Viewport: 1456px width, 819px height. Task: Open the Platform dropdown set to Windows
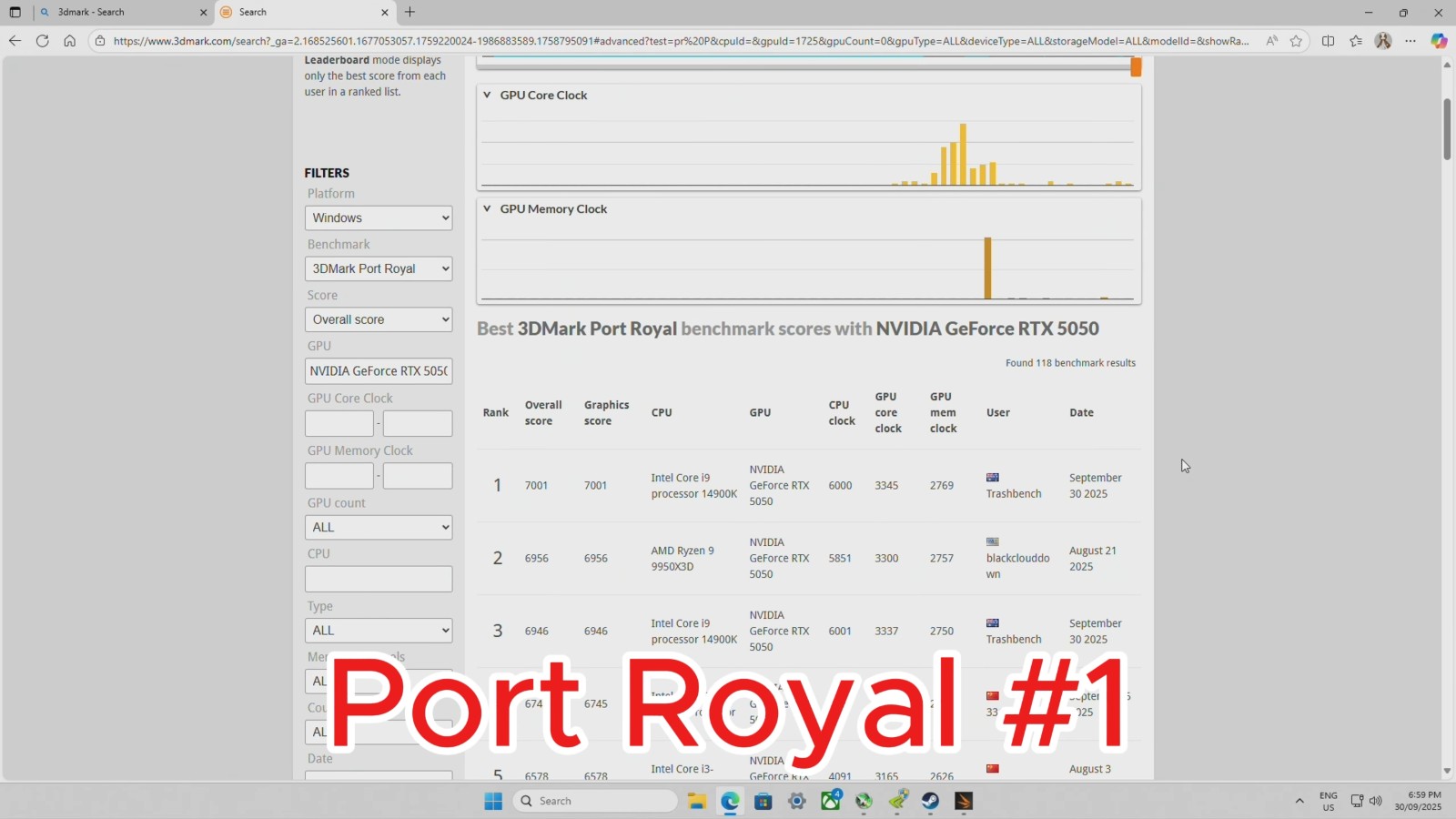[379, 217]
